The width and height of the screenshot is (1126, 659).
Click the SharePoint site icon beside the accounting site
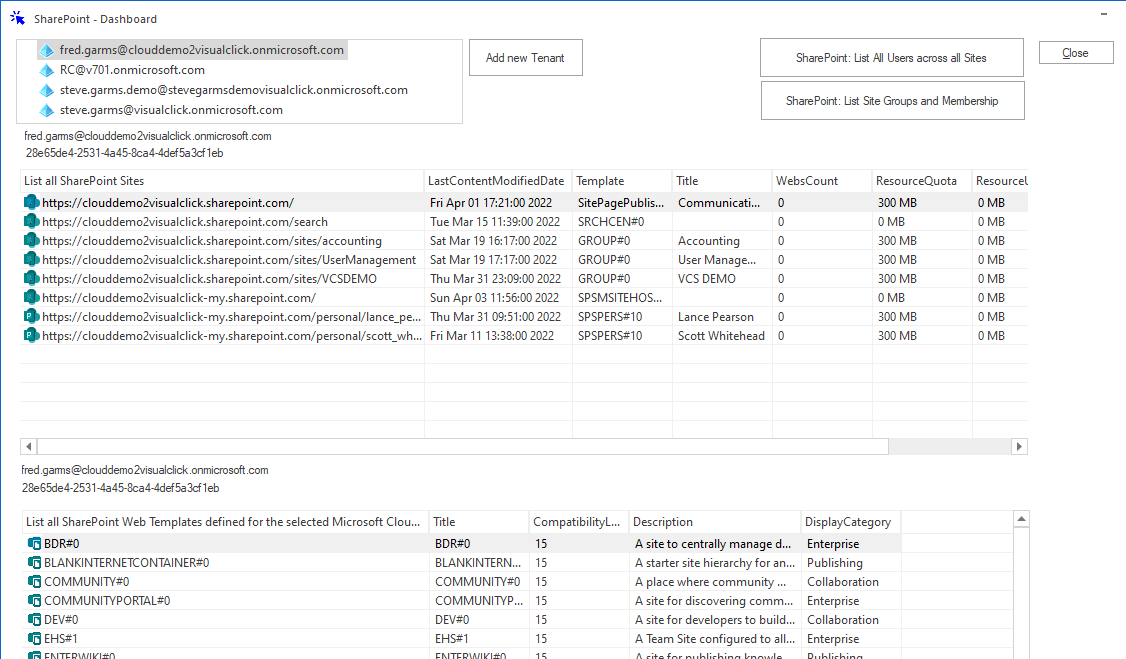pyautogui.click(x=31, y=240)
